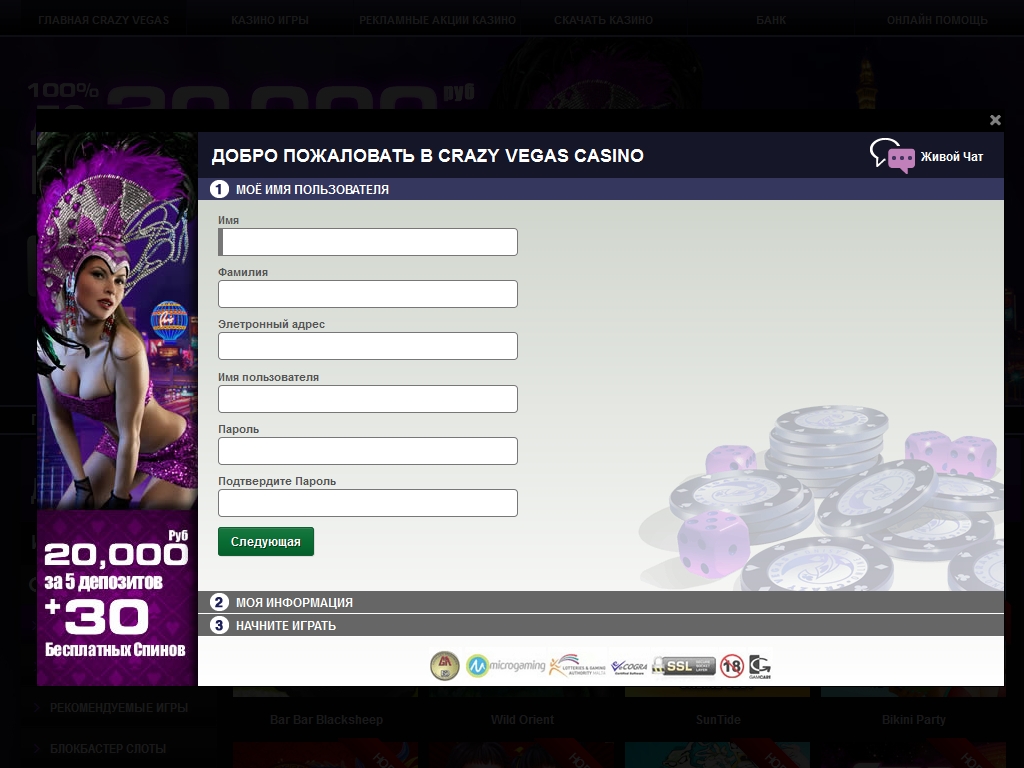Click the Microgaming logo badge
Screen dimensions: 1024x768
(505, 665)
